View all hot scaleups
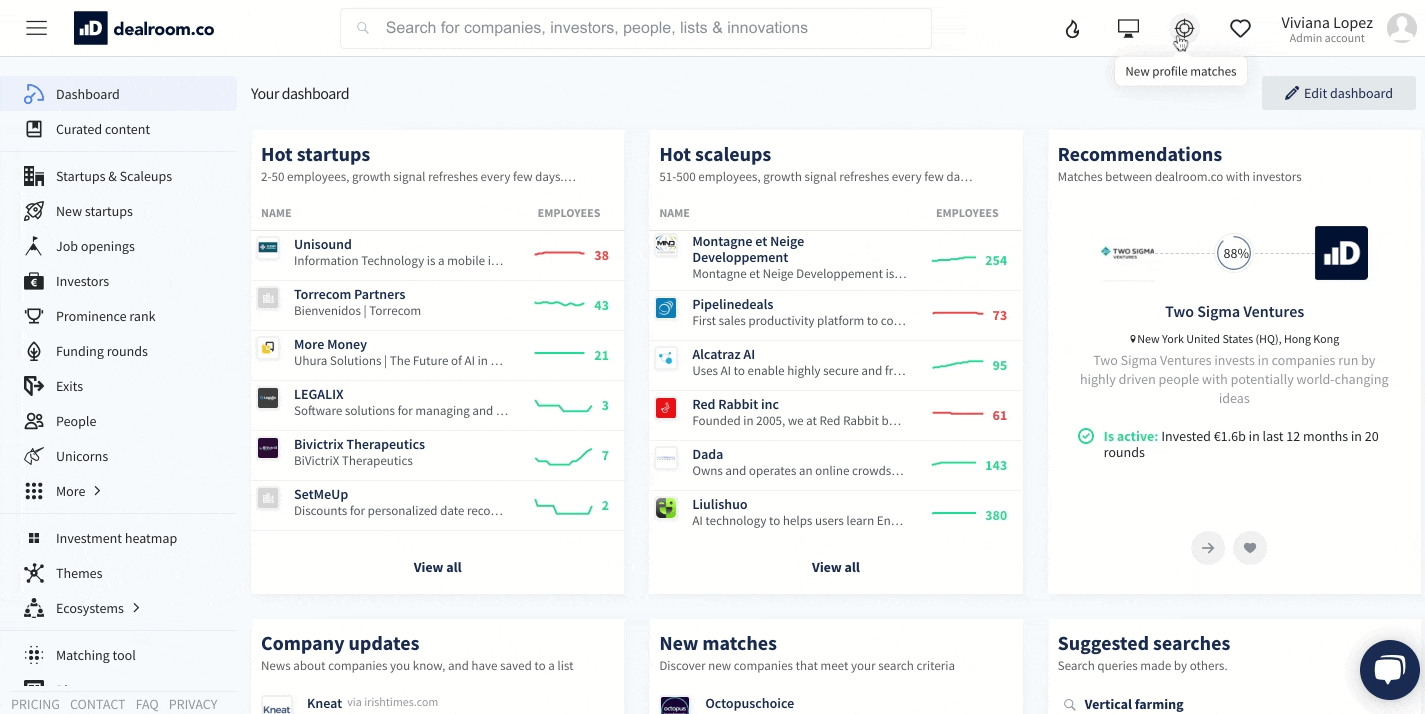Image resolution: width=1425 pixels, height=714 pixels. coord(836,567)
